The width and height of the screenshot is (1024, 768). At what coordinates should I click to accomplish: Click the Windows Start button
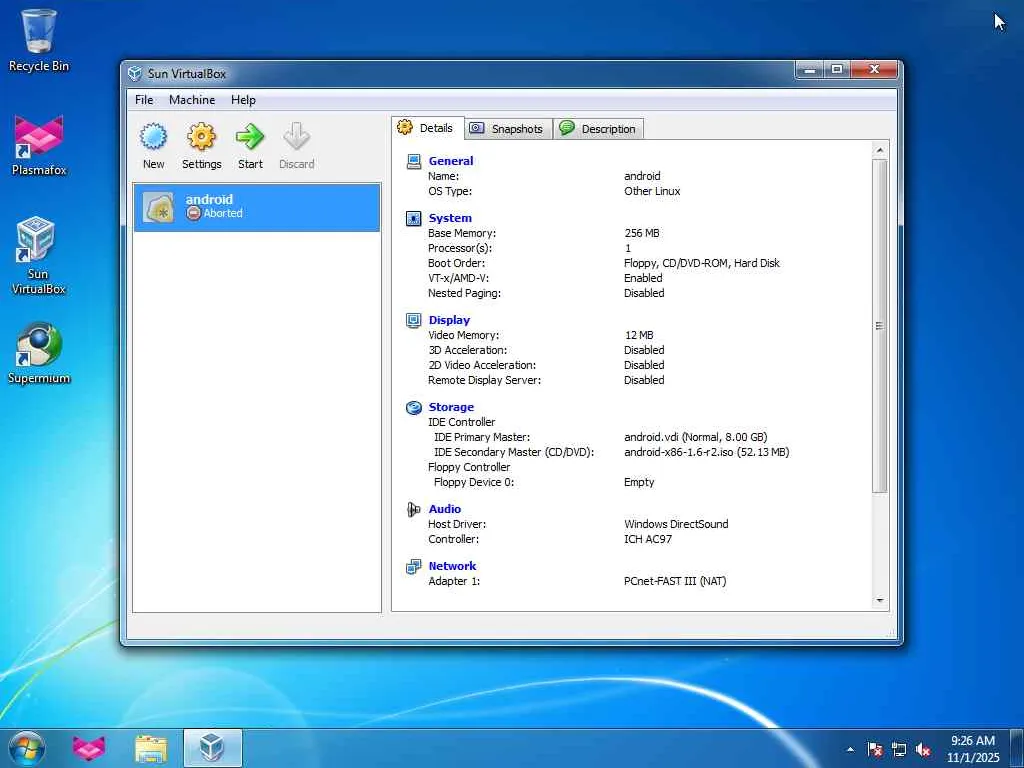click(26, 747)
